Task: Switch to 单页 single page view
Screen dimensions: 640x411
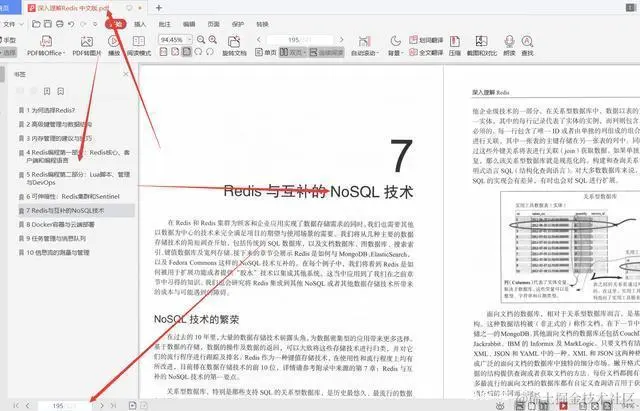Action: (x=266, y=52)
